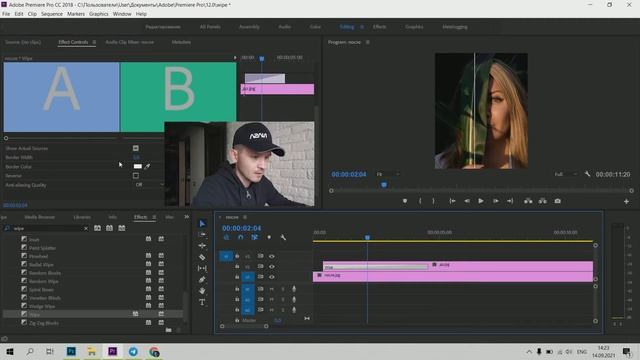Image resolution: width=640 pixels, height=360 pixels.
Task: Switch to the Graphics workspace
Action: click(x=414, y=27)
